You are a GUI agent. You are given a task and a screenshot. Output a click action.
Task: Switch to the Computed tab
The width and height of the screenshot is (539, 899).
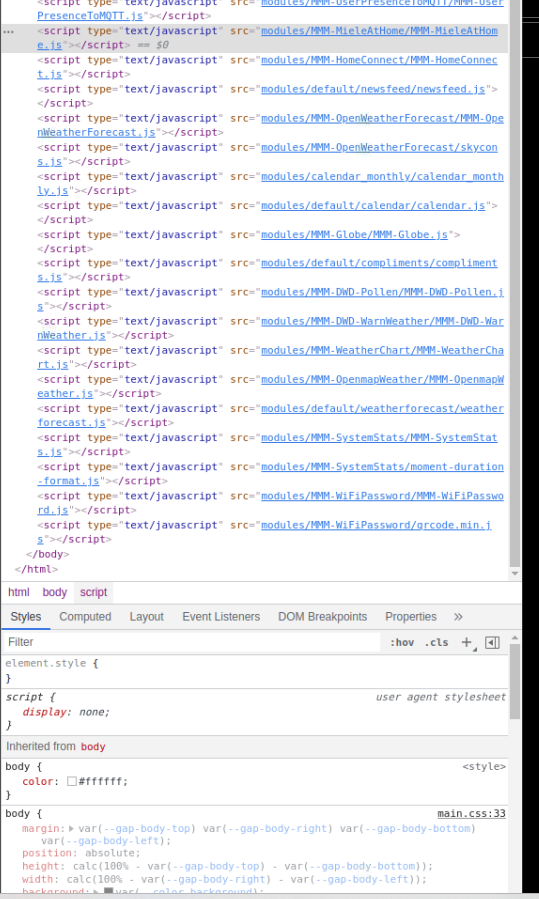point(85,617)
